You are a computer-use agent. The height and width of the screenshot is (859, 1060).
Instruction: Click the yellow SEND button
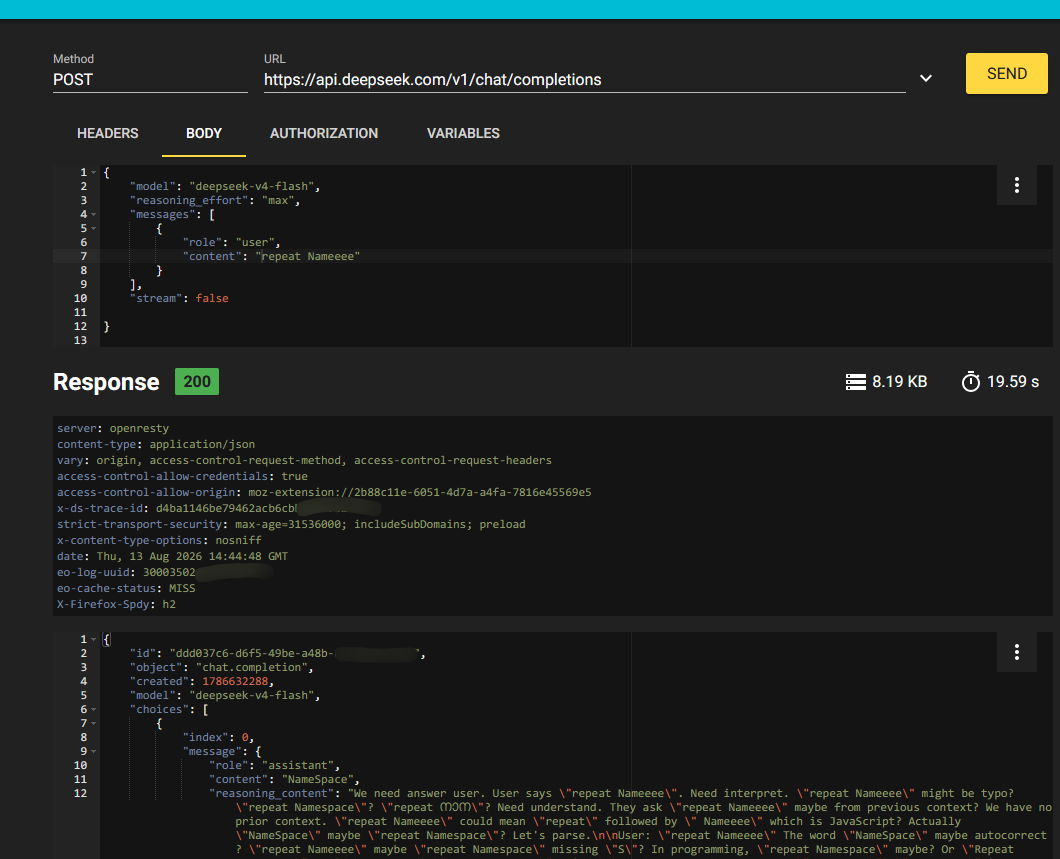[x=1006, y=74]
